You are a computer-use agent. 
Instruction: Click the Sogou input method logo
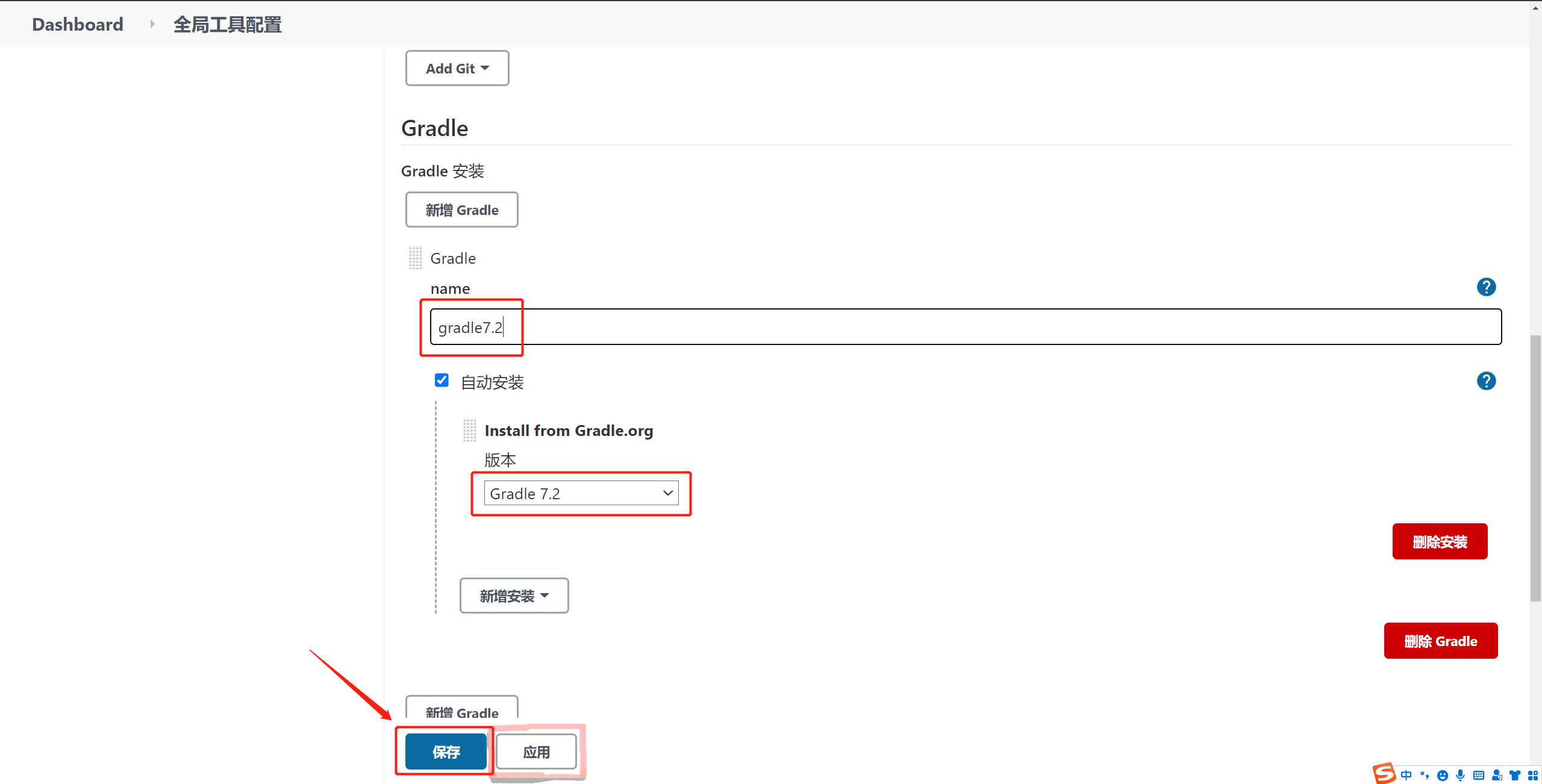tap(1384, 773)
